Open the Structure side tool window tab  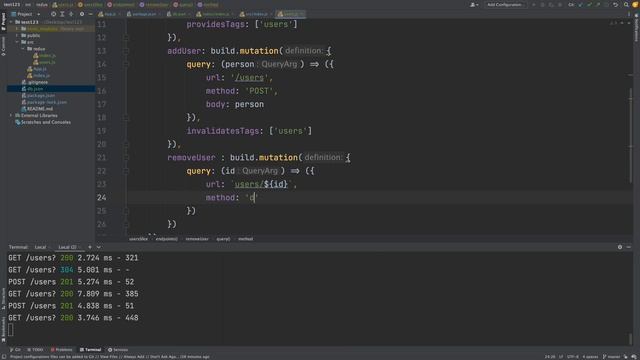click(x=3, y=299)
